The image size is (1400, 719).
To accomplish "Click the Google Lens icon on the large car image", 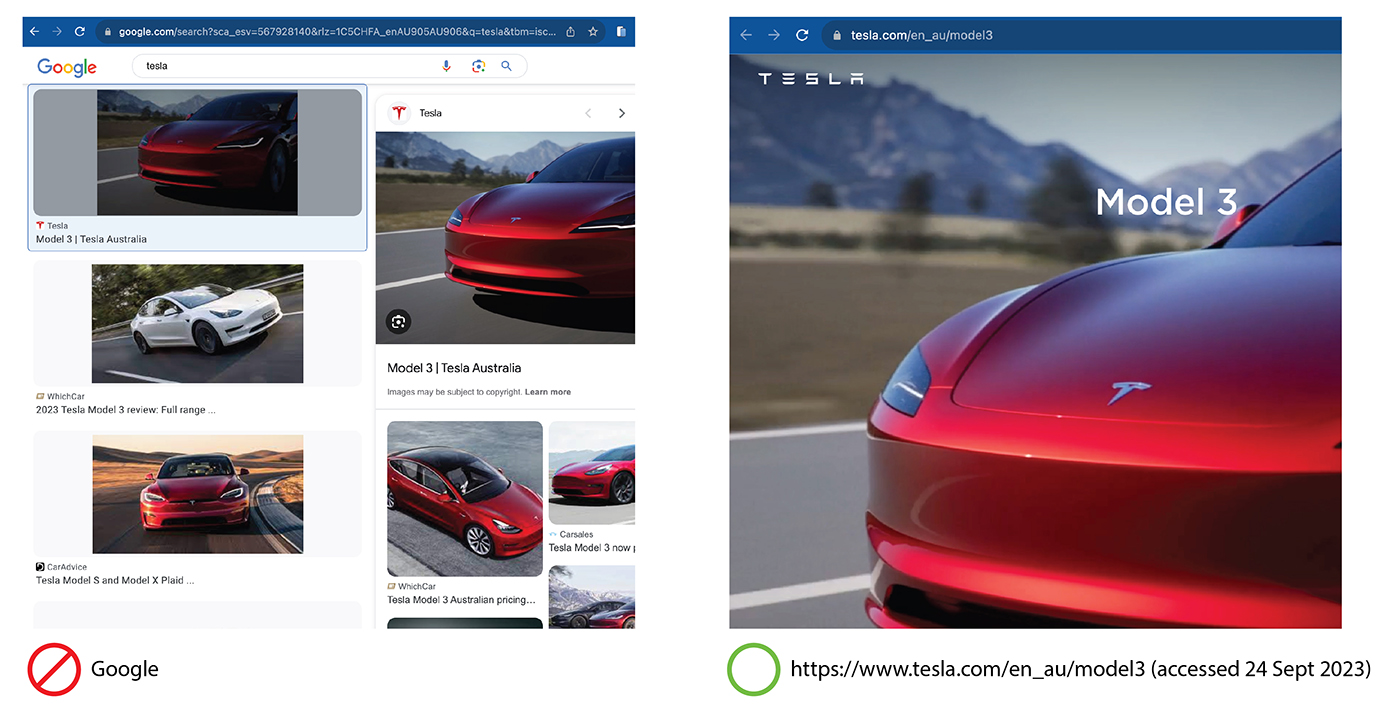I will click(398, 321).
